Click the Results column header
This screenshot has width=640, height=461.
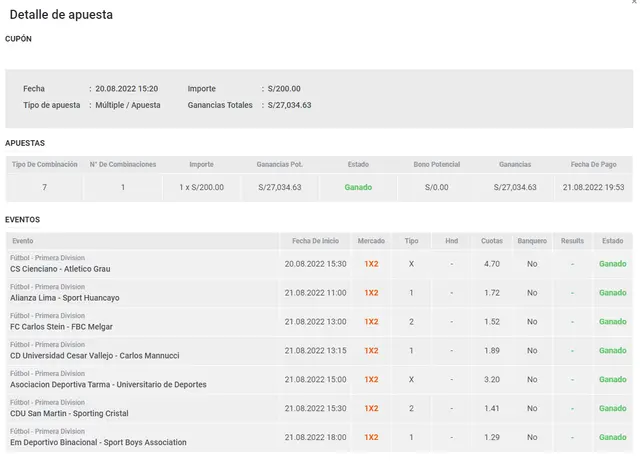tap(572, 241)
